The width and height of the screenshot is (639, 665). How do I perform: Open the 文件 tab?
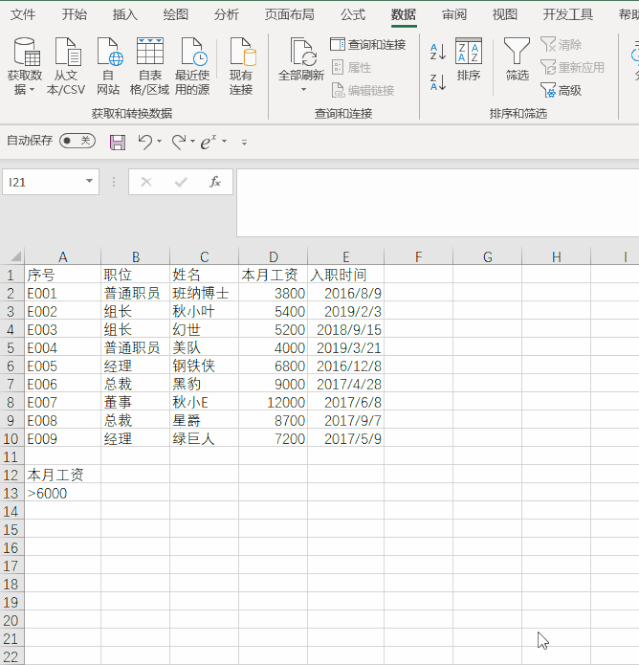coord(23,14)
